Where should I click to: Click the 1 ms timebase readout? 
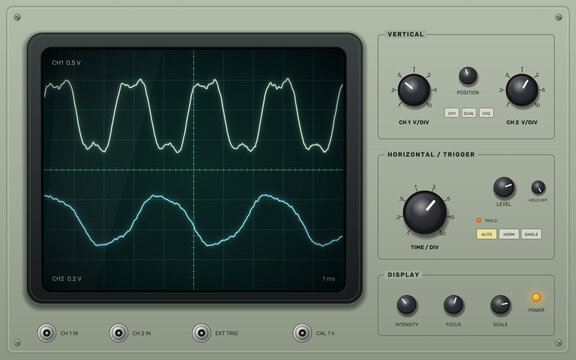(x=329, y=279)
